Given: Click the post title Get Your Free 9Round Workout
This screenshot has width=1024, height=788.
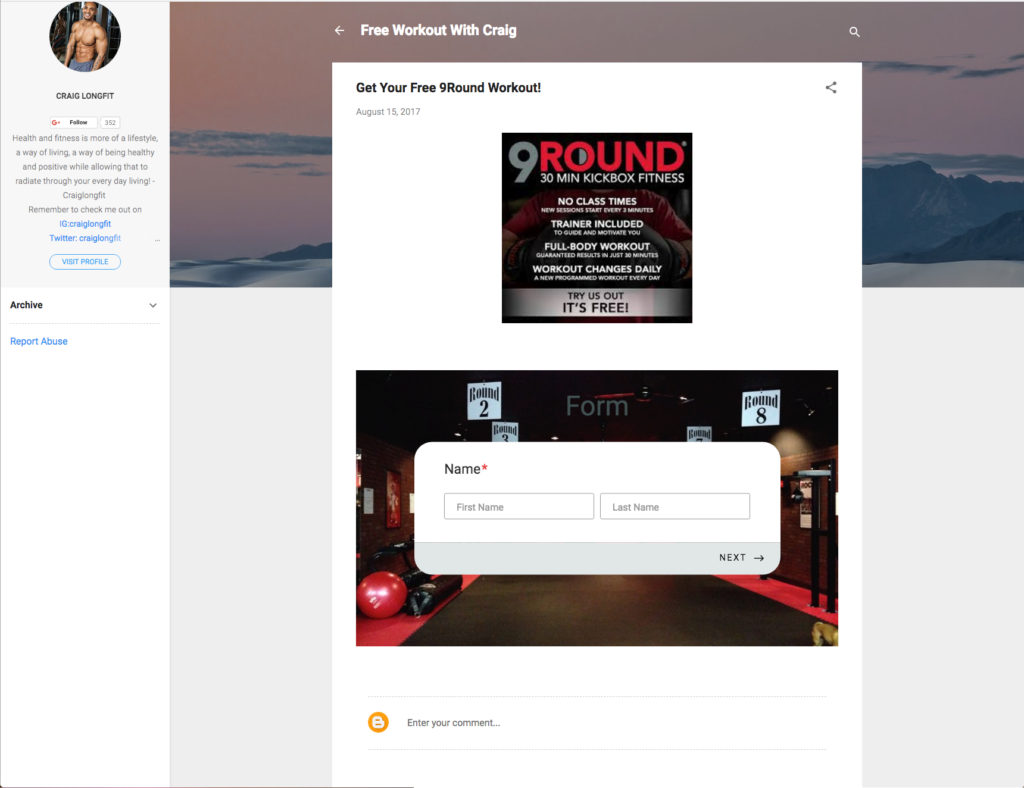Looking at the screenshot, I should pyautogui.click(x=448, y=87).
